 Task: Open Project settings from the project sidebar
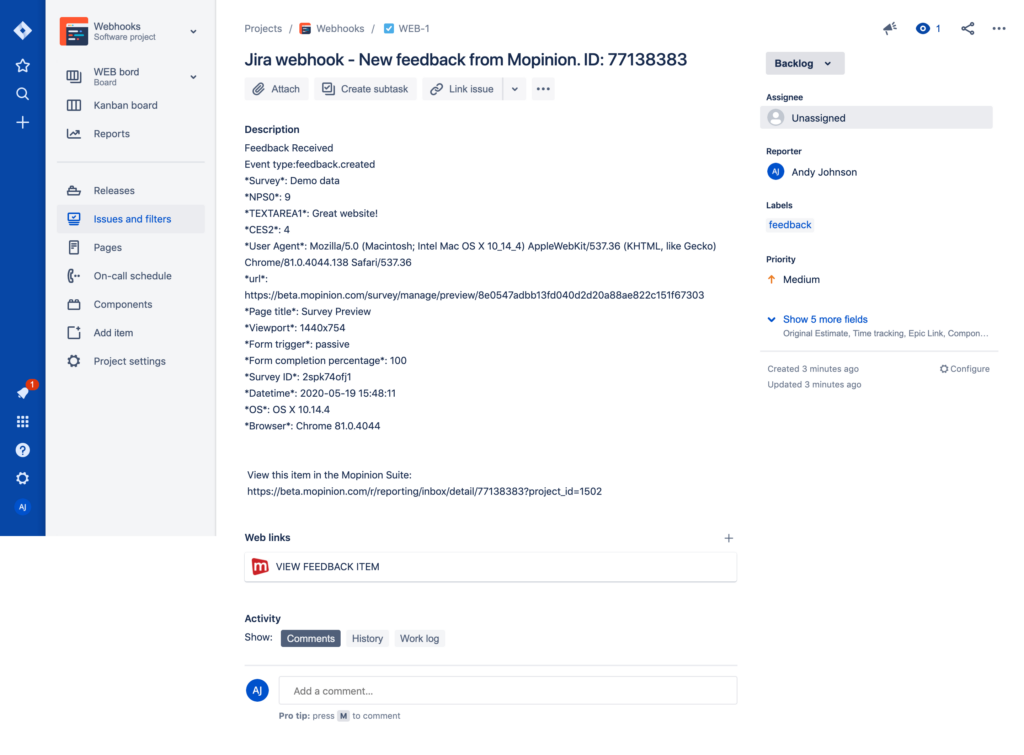click(x=130, y=361)
